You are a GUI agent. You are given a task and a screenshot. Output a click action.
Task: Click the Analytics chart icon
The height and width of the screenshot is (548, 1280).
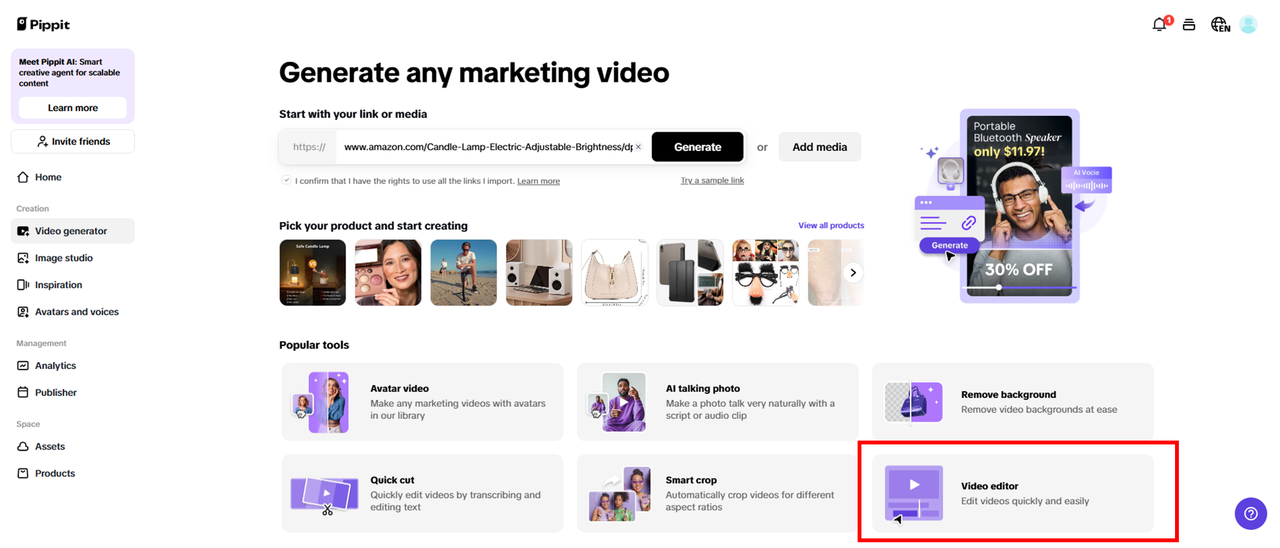coord(23,366)
